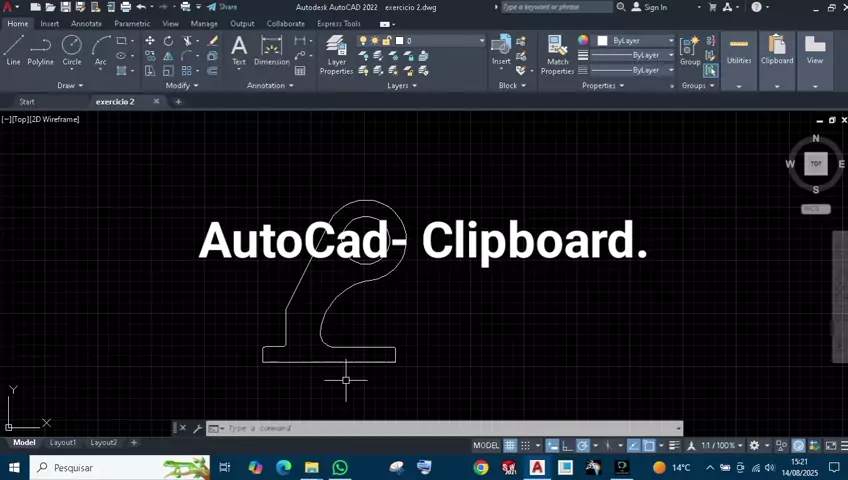
Task: Open the Layout1 tab
Action: pyautogui.click(x=63, y=442)
